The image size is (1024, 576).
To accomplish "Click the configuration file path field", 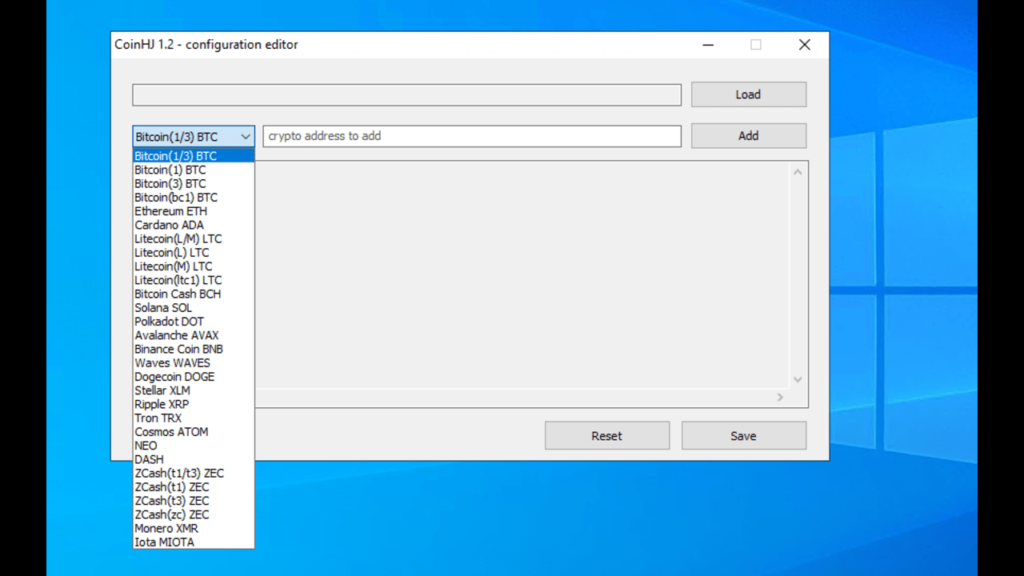I will click(x=406, y=95).
